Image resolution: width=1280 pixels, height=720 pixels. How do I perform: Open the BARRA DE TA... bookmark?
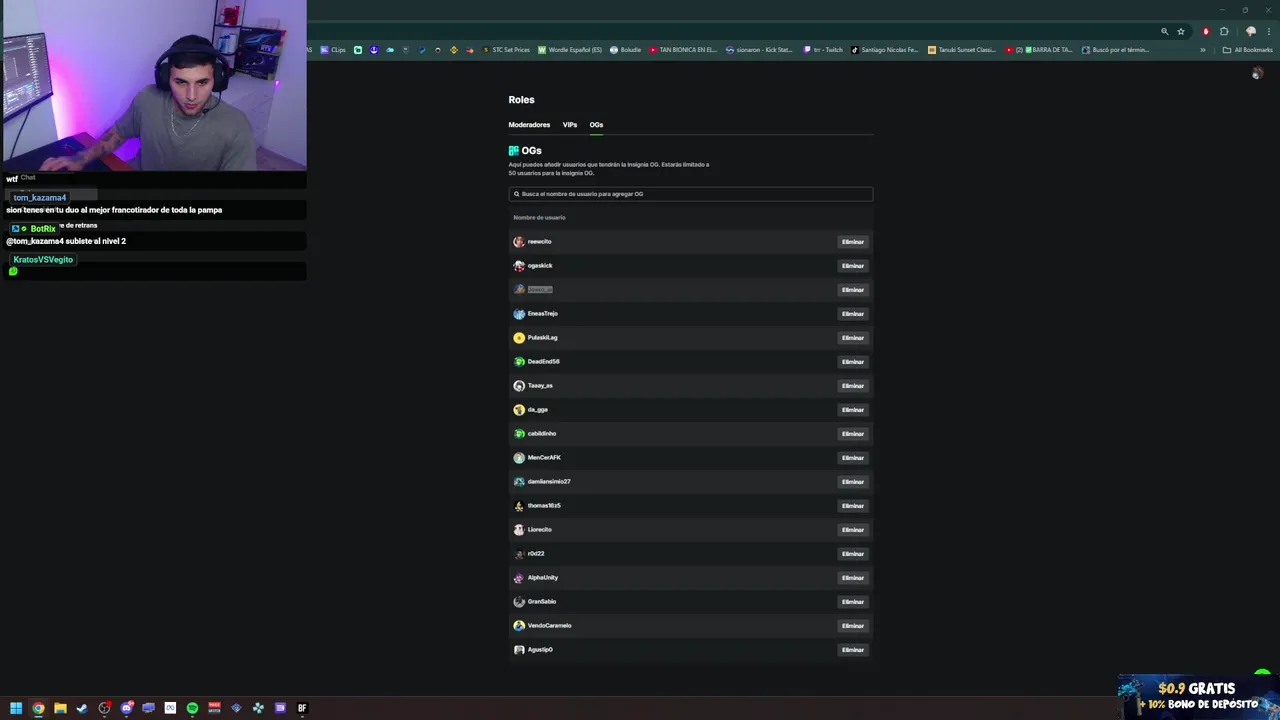pyautogui.click(x=1039, y=50)
